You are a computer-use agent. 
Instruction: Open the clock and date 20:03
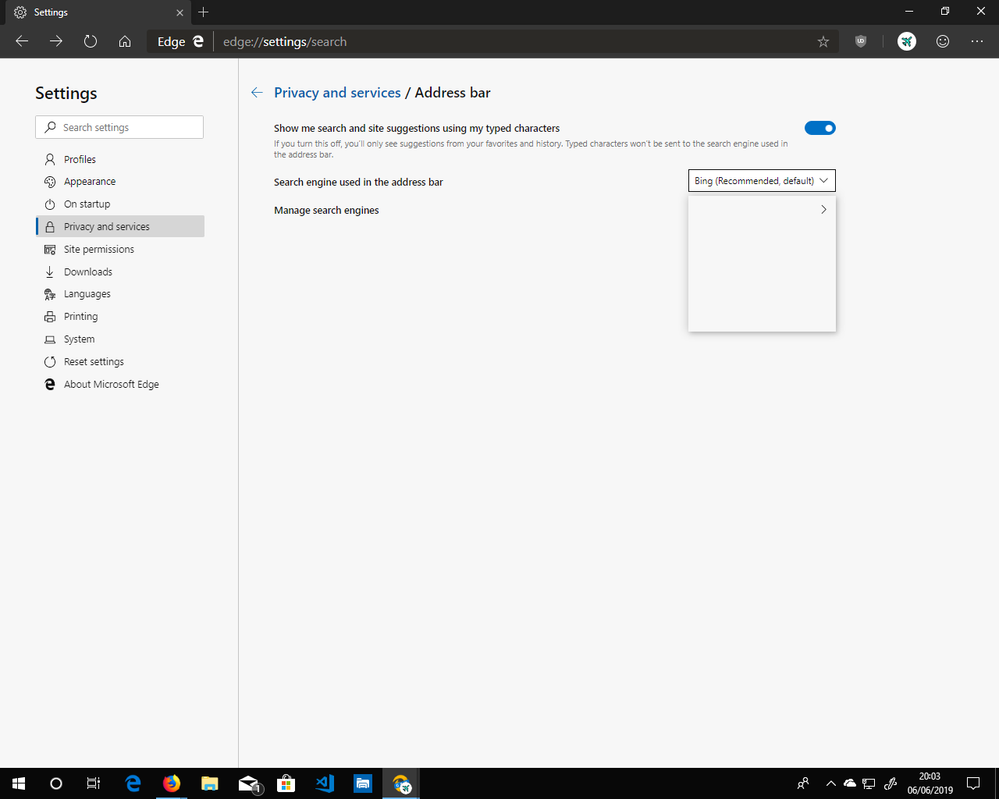click(930, 783)
